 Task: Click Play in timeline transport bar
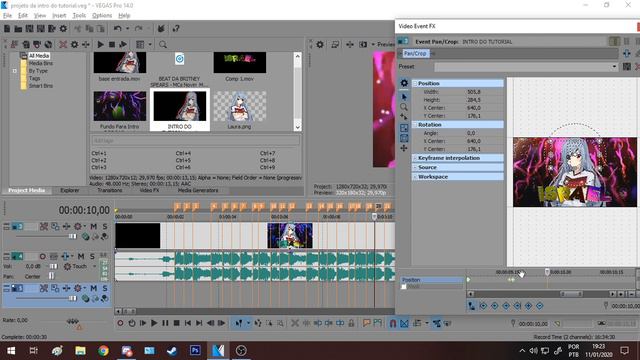click(x=154, y=323)
